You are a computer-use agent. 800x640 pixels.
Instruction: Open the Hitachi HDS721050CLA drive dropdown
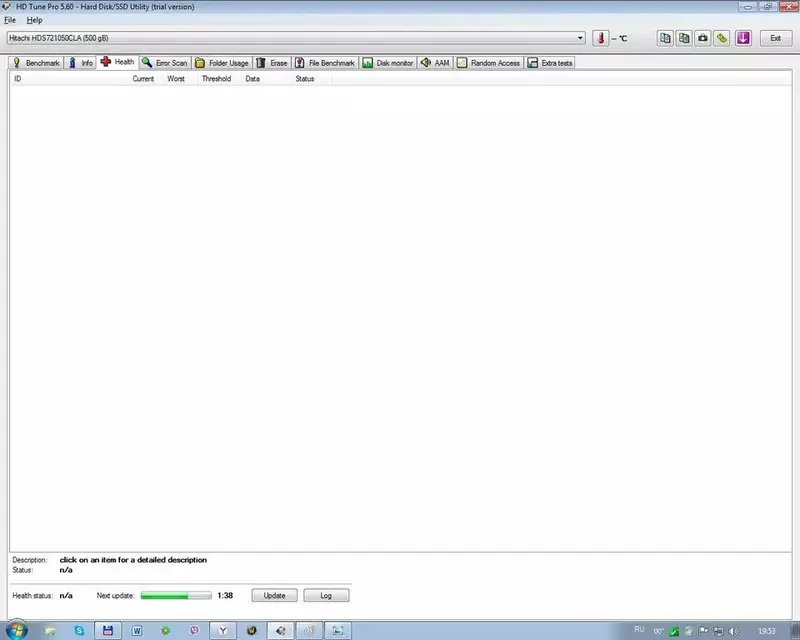[296, 38]
